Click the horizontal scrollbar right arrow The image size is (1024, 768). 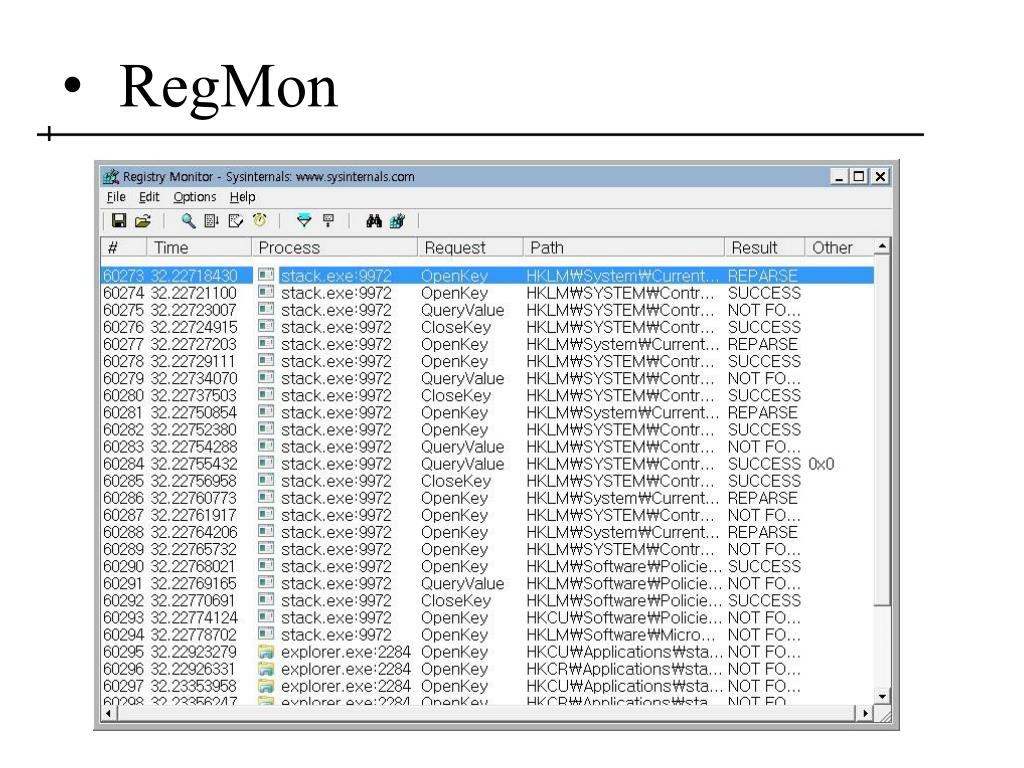pyautogui.click(x=865, y=713)
